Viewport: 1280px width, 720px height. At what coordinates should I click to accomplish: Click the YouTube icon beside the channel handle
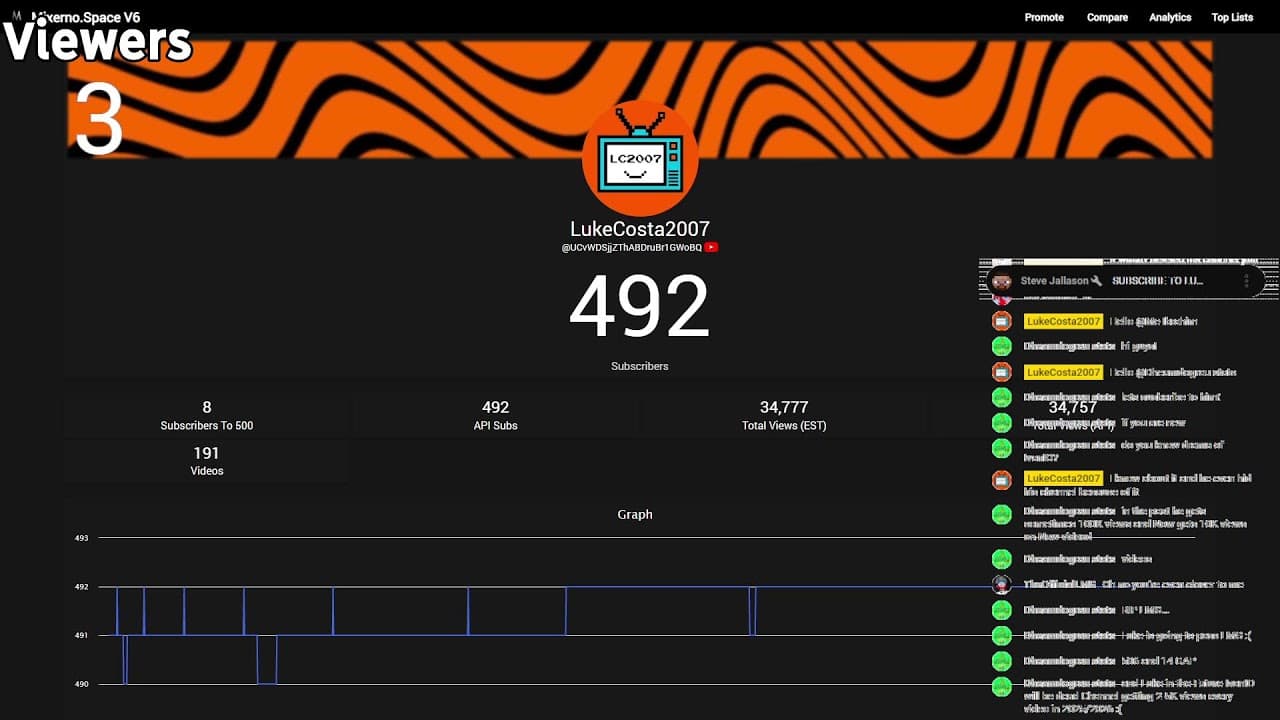(x=711, y=247)
